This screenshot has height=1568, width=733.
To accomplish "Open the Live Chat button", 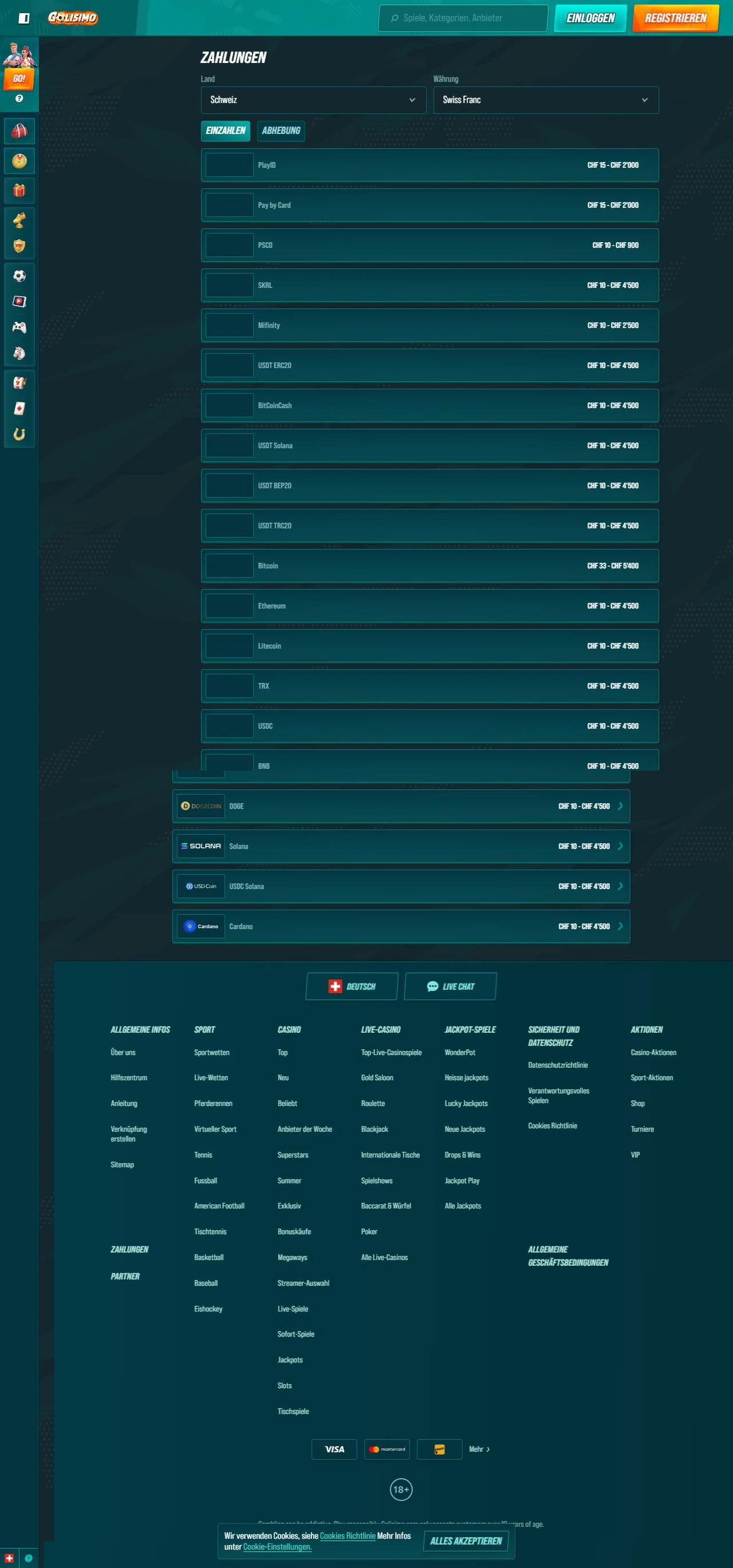I will pyautogui.click(x=451, y=986).
